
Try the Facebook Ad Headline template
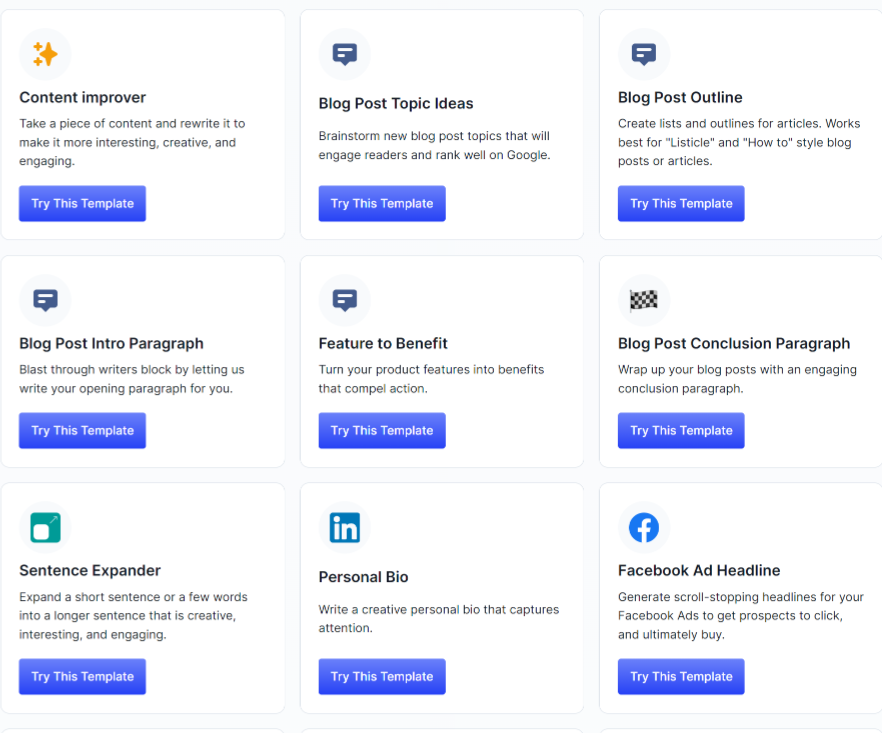(x=681, y=677)
